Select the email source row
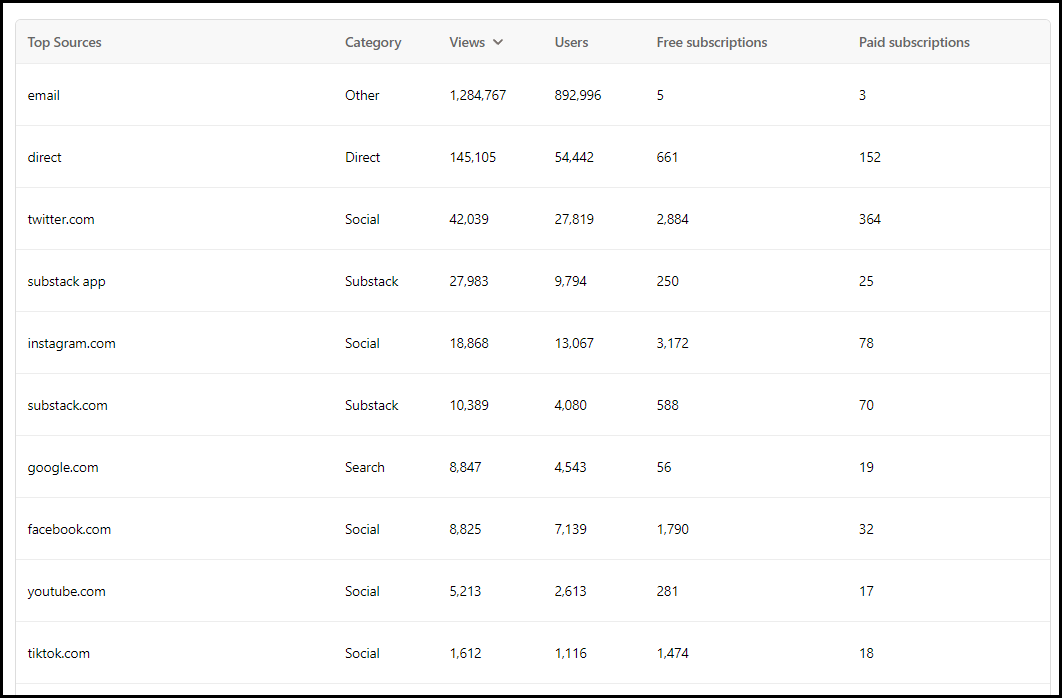Screen dimensions: 1062x698 point(533,95)
